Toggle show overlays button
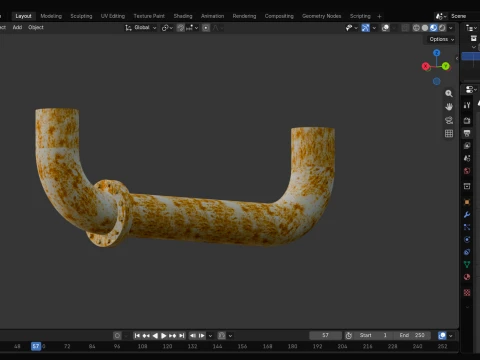This screenshot has width=480, height=360. coord(385,28)
